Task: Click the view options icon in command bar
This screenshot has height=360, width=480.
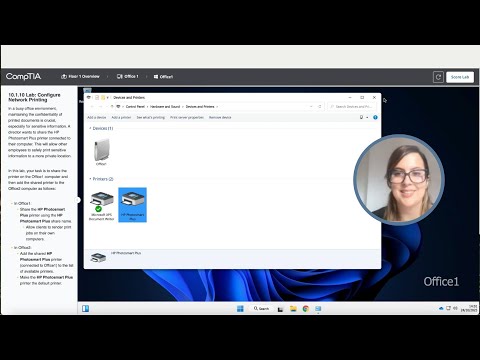Action: (x=361, y=117)
